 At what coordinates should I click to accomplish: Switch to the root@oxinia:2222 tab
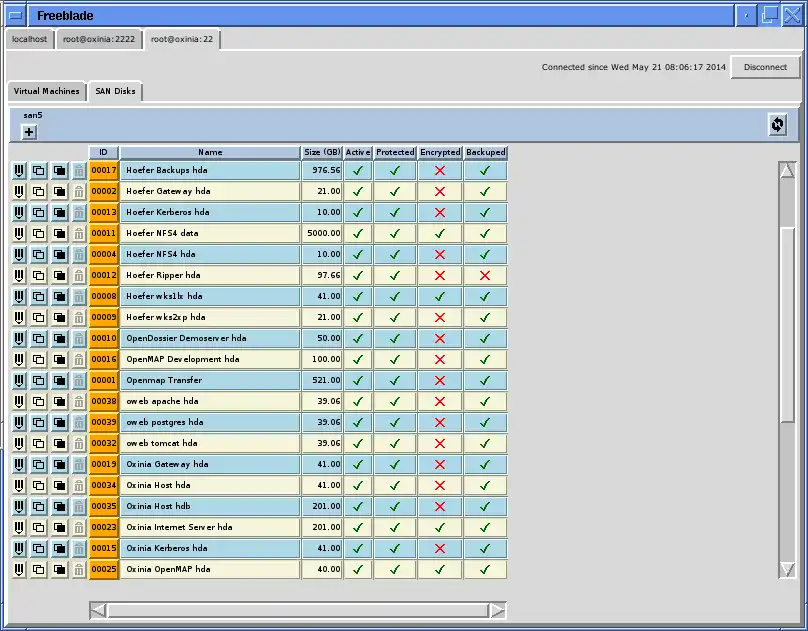(x=99, y=39)
